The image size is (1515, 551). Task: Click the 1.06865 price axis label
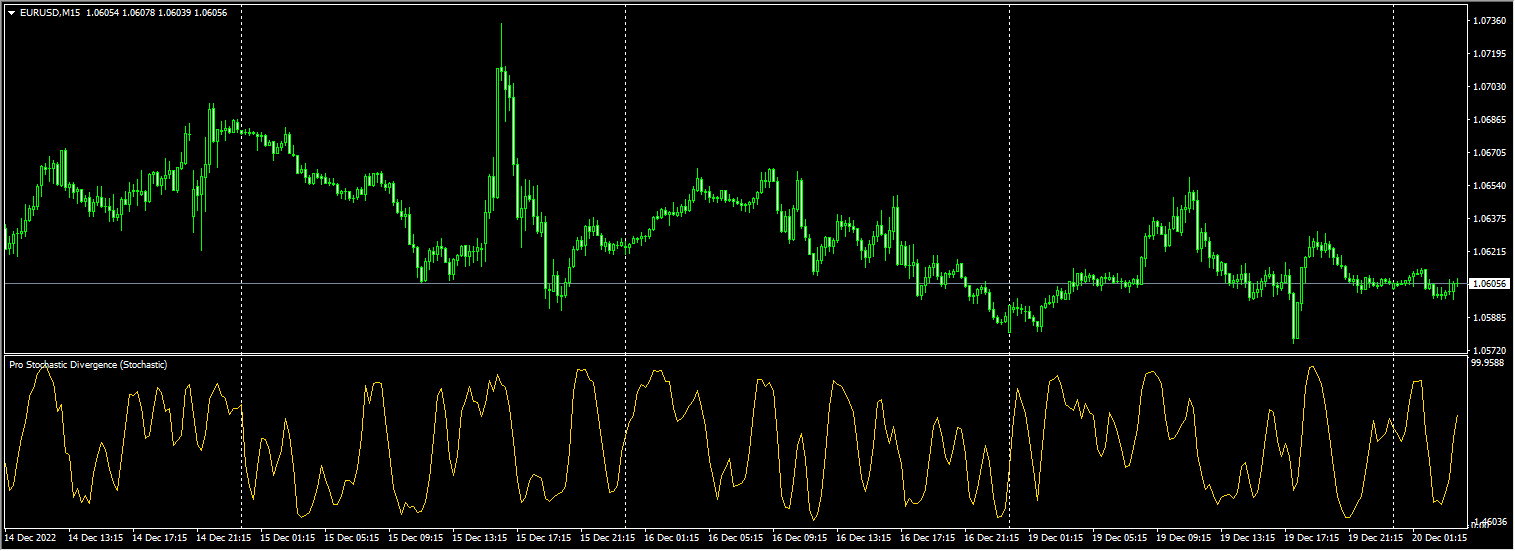[x=1490, y=120]
